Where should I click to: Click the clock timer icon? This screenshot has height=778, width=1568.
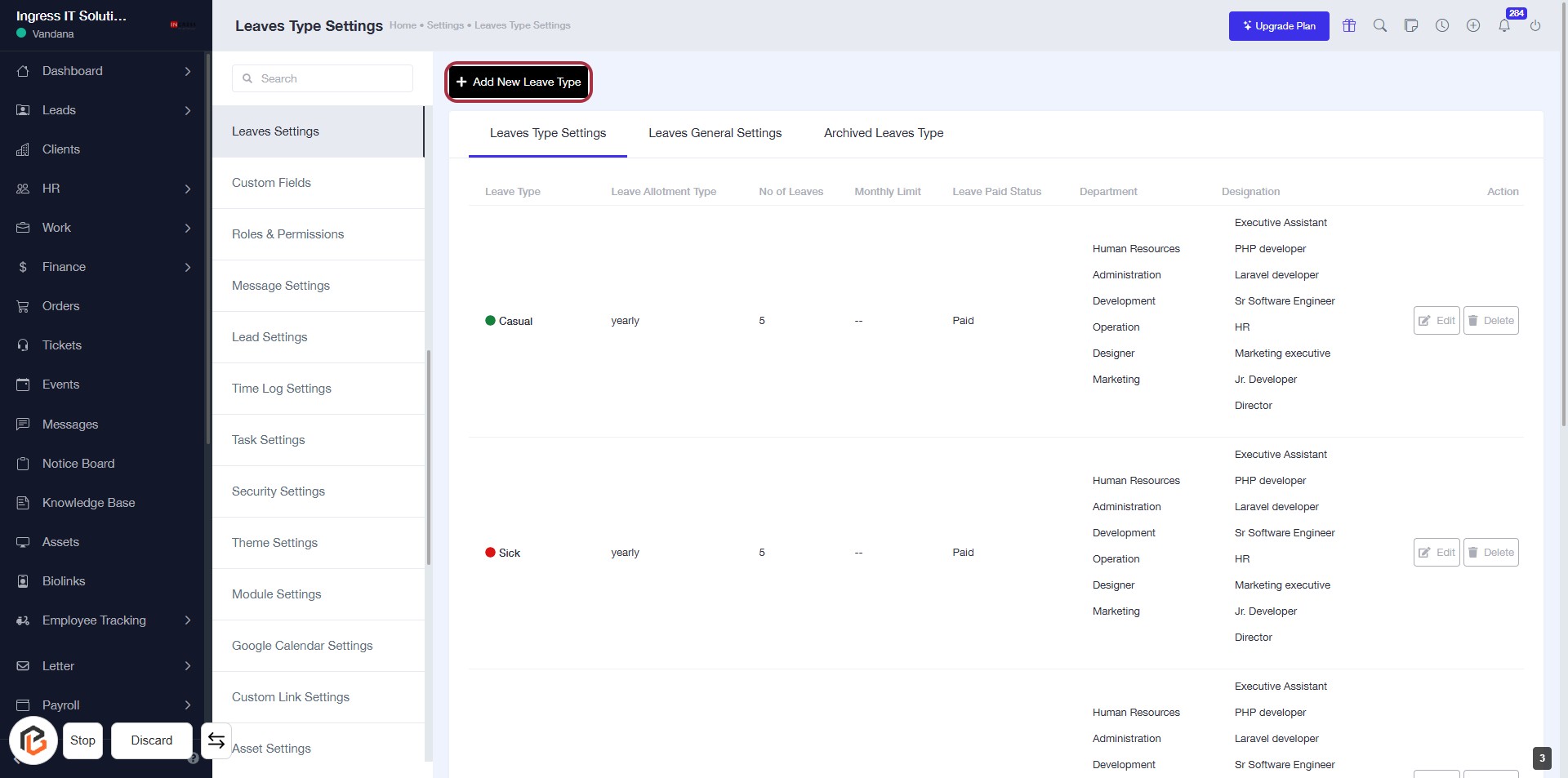tap(1442, 26)
